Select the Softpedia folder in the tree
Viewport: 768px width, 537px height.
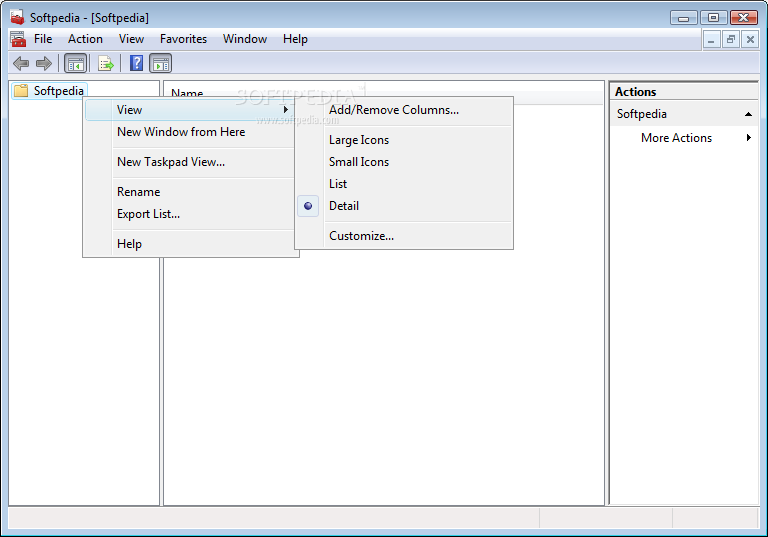49,91
